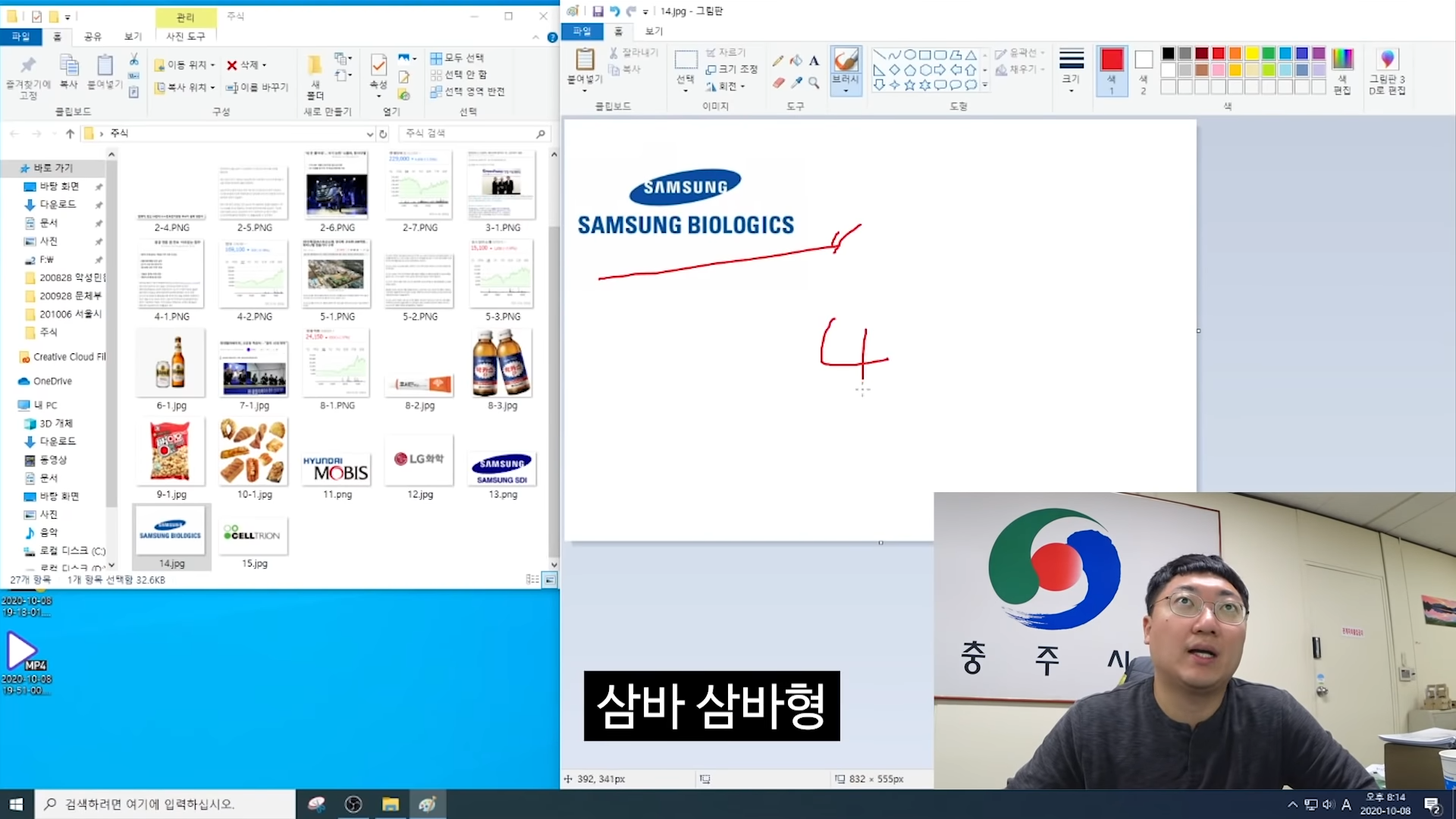
Task: Click the Cut scissors icon in Explorer ribbon
Action: point(133,59)
